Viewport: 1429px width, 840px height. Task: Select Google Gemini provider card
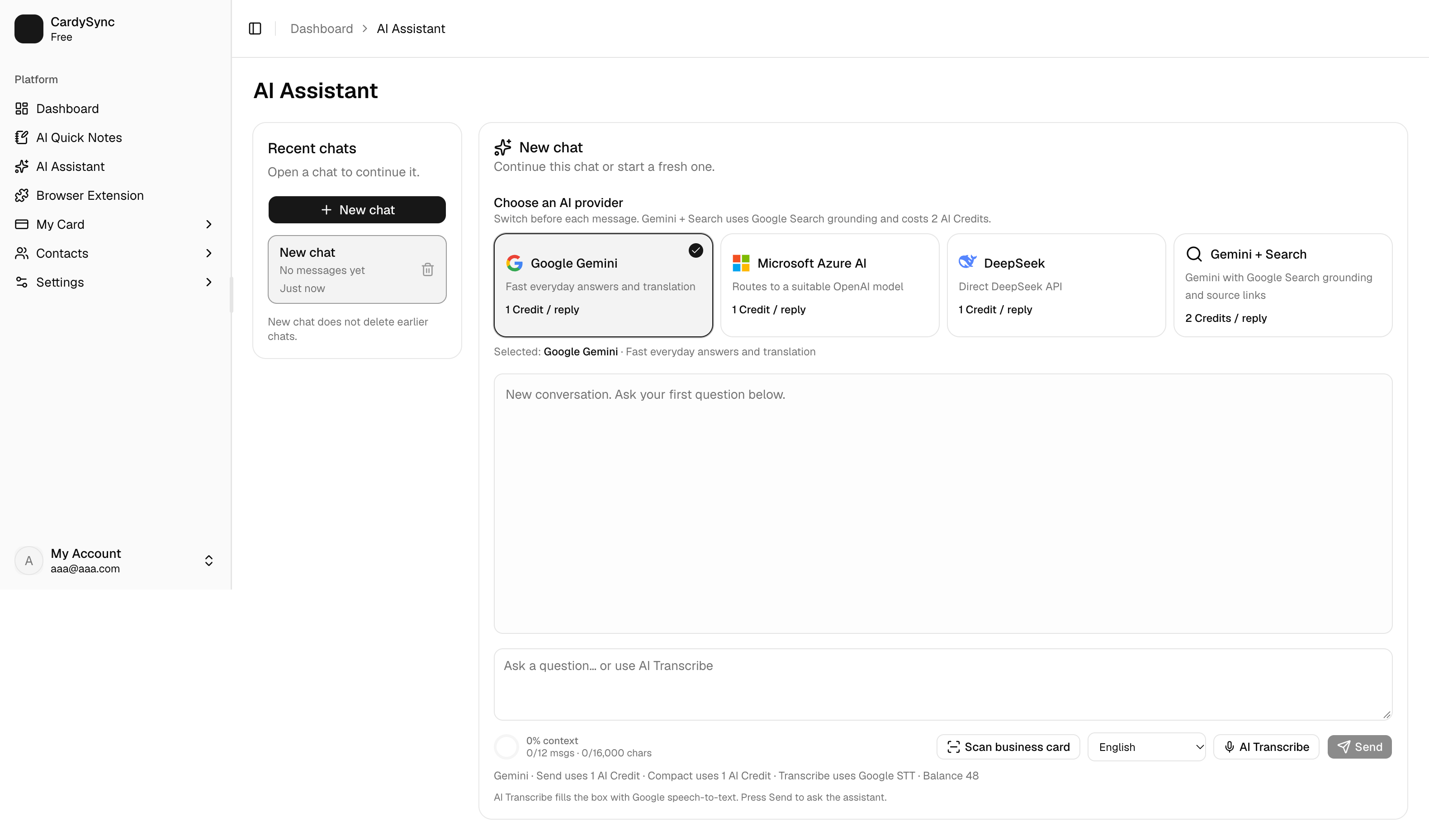[x=603, y=285]
